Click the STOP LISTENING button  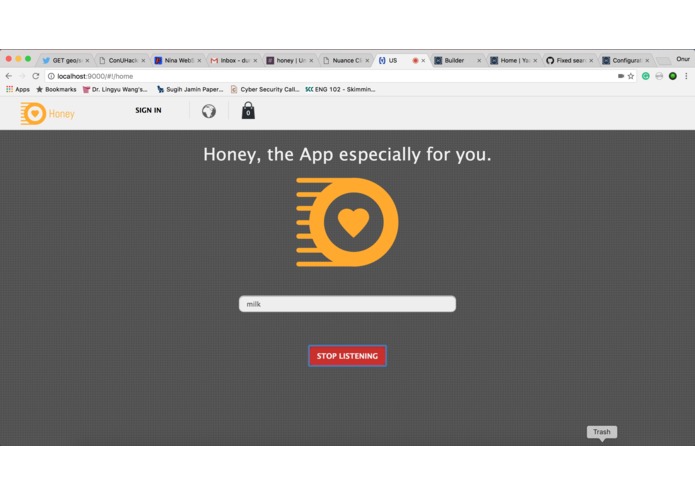click(x=347, y=356)
